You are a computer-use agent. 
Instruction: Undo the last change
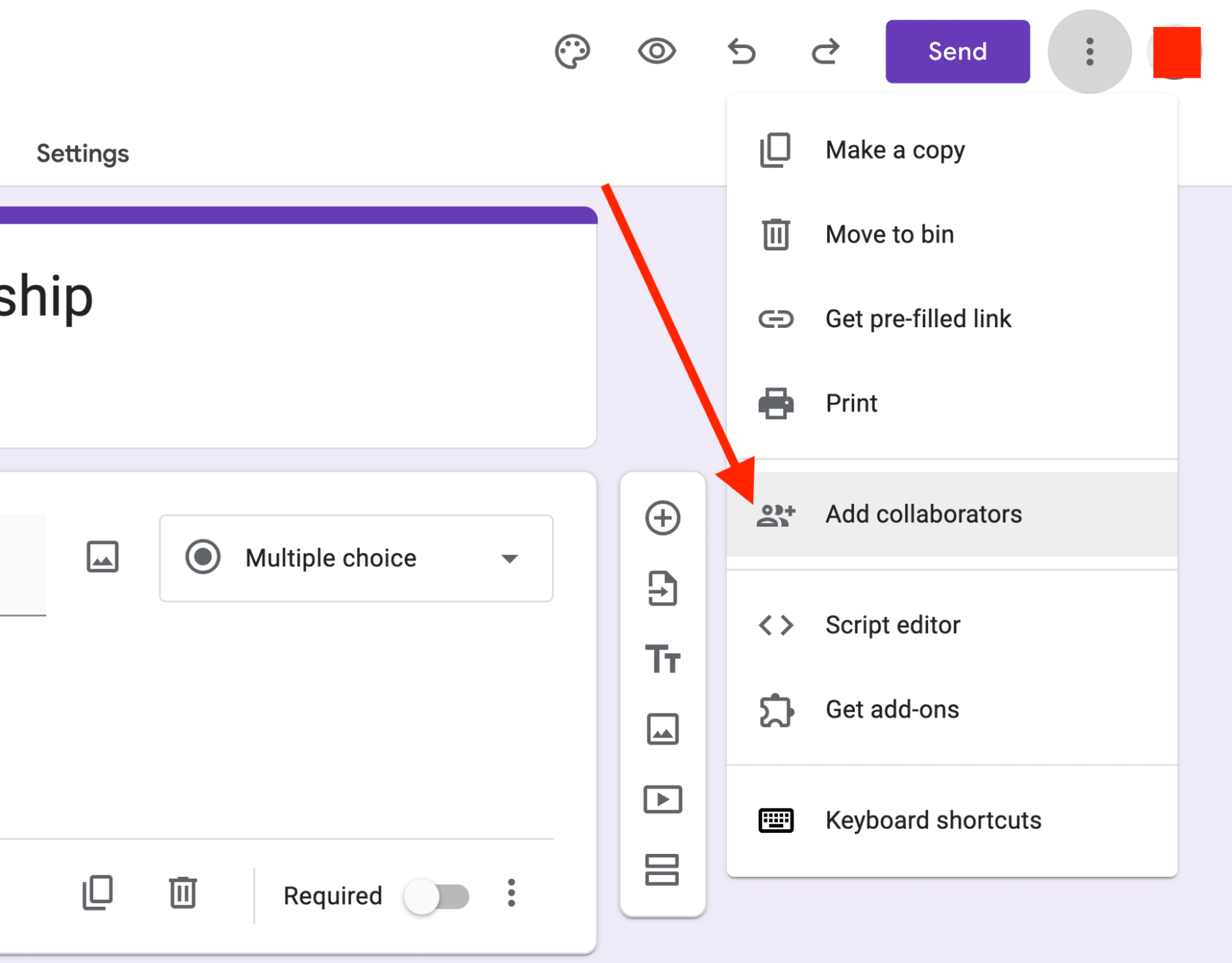pos(742,52)
